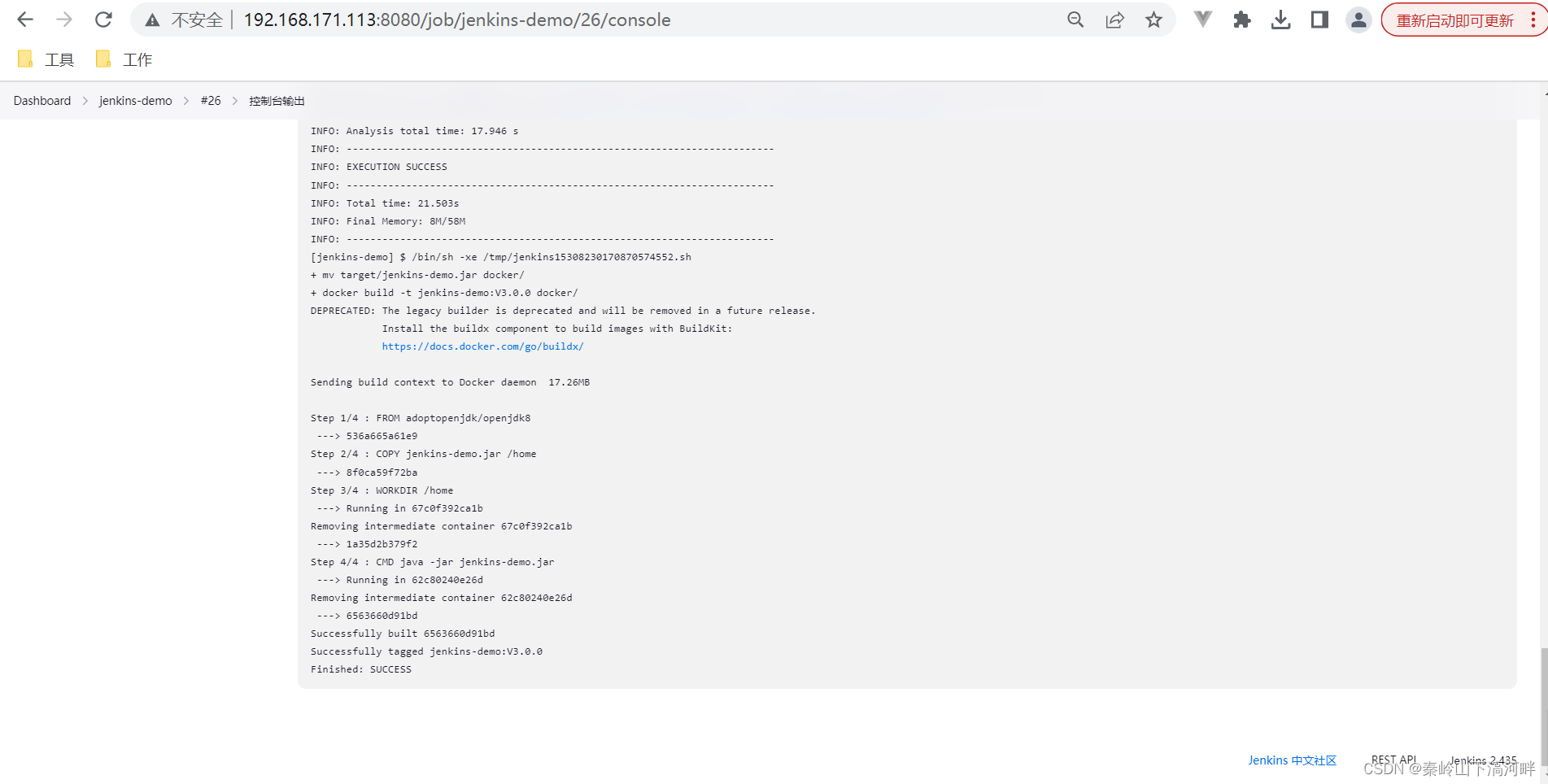Reload the Jenkins console page
1548x784 pixels.
103,20
